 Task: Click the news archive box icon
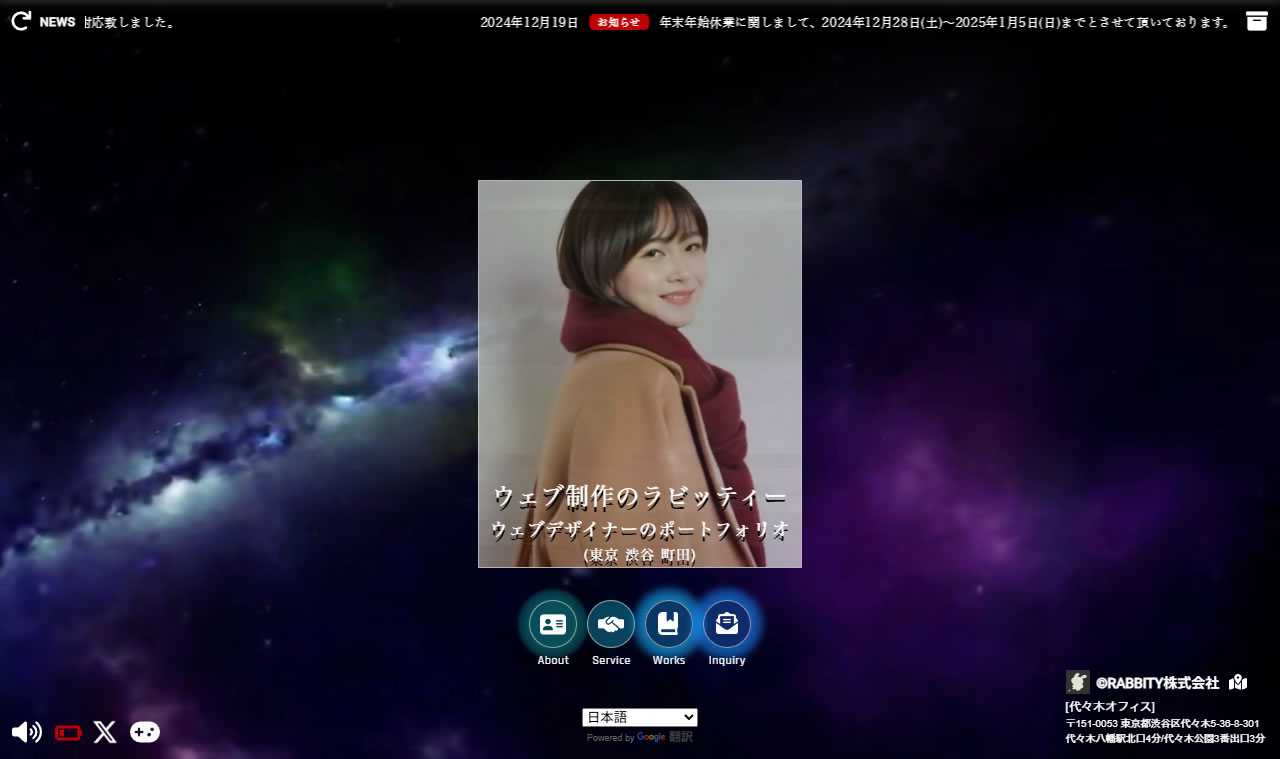click(1257, 21)
